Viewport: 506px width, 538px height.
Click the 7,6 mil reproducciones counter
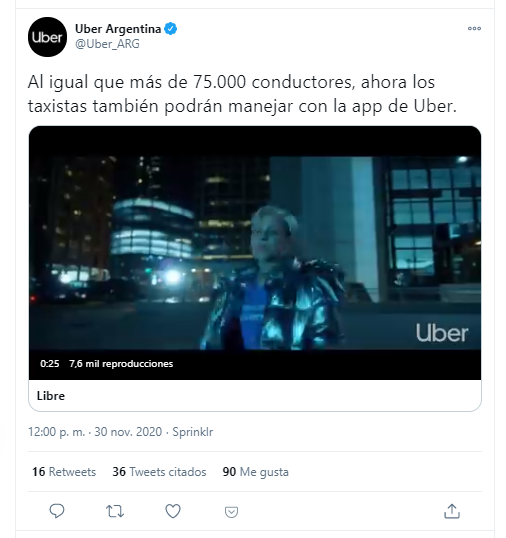pyautogui.click(x=121, y=364)
